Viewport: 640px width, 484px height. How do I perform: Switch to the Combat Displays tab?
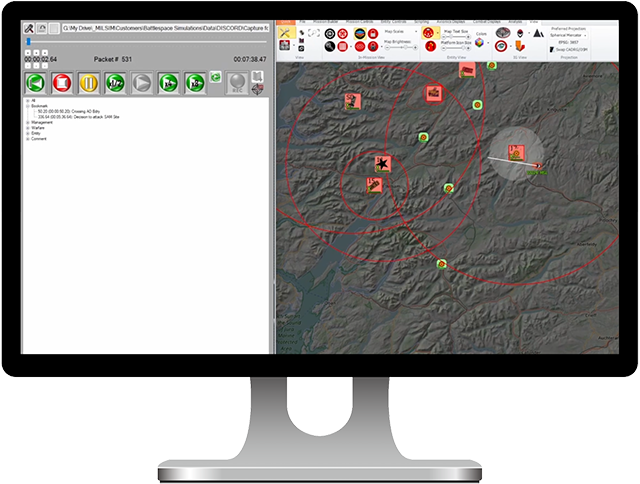(x=486, y=22)
